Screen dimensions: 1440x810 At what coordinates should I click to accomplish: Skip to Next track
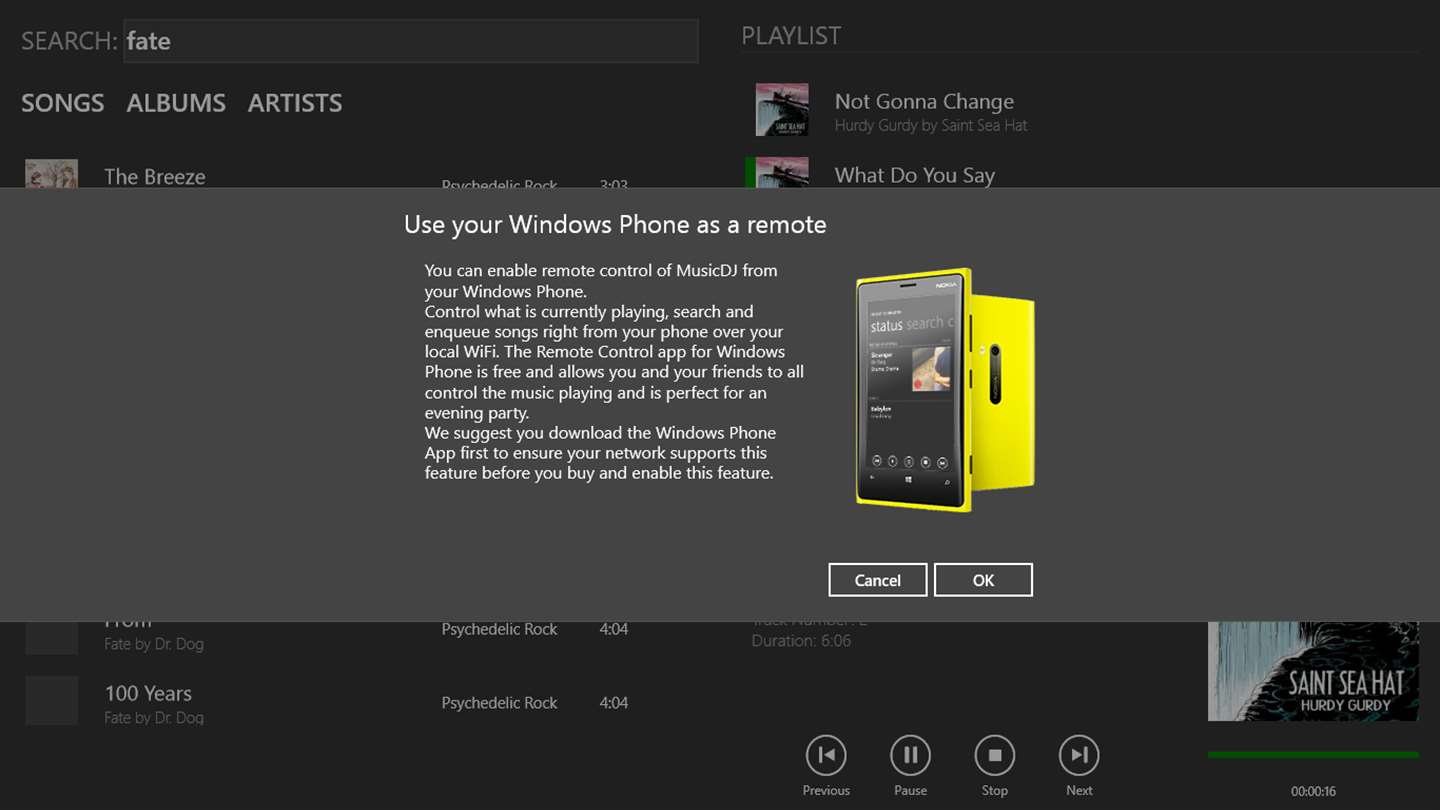(x=1079, y=755)
